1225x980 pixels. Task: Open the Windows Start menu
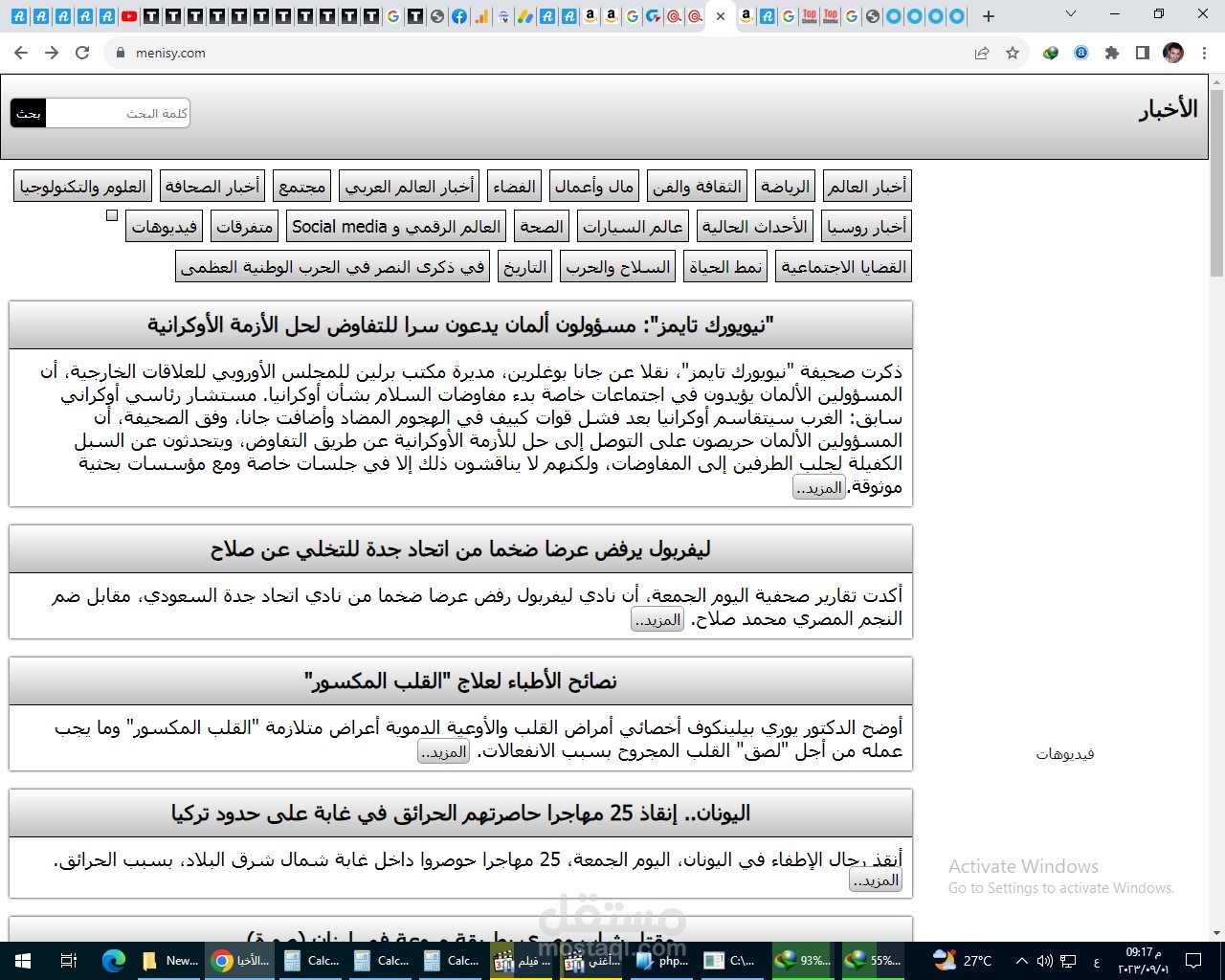pyautogui.click(x=23, y=961)
